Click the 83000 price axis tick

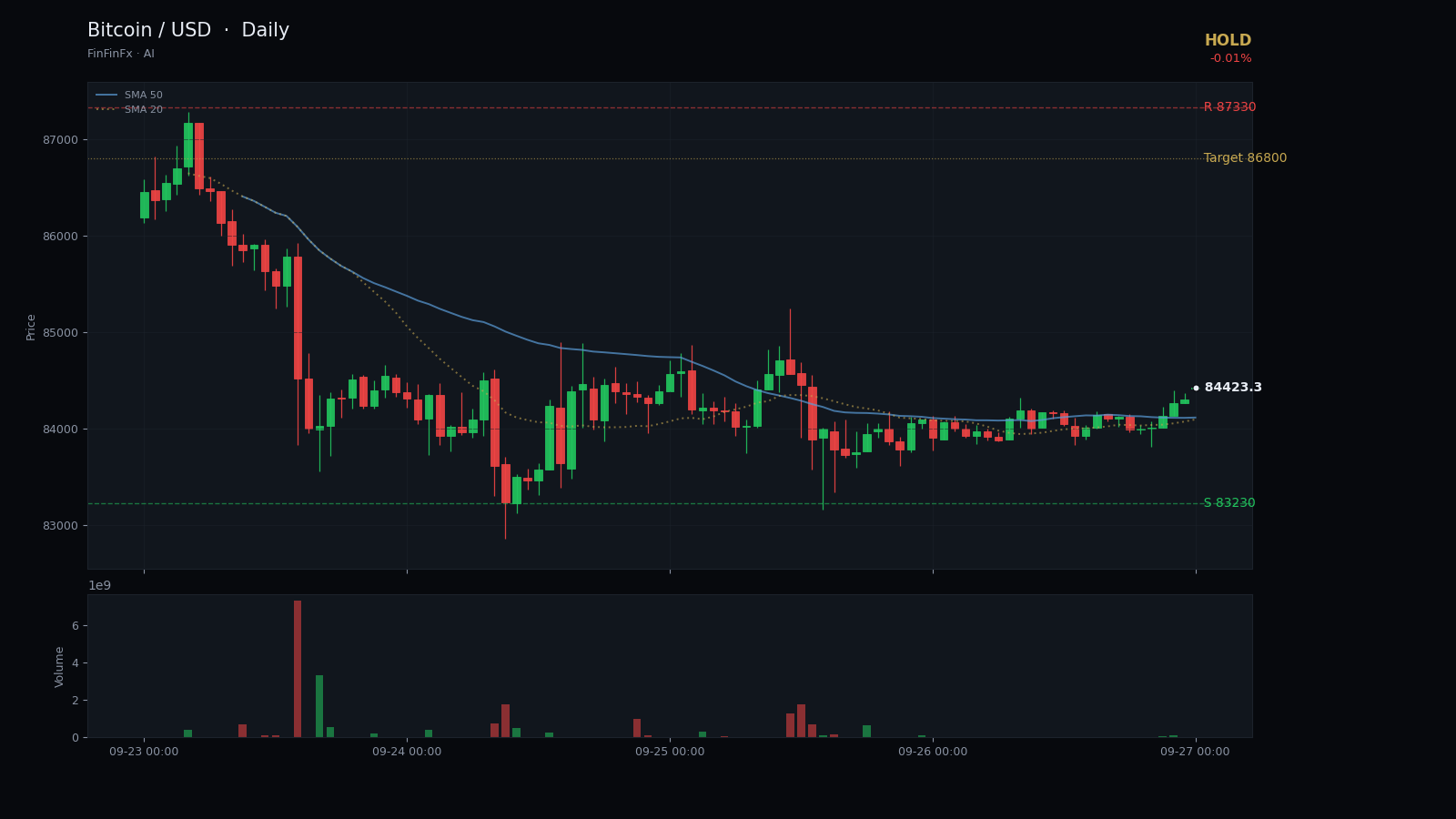pos(62,526)
